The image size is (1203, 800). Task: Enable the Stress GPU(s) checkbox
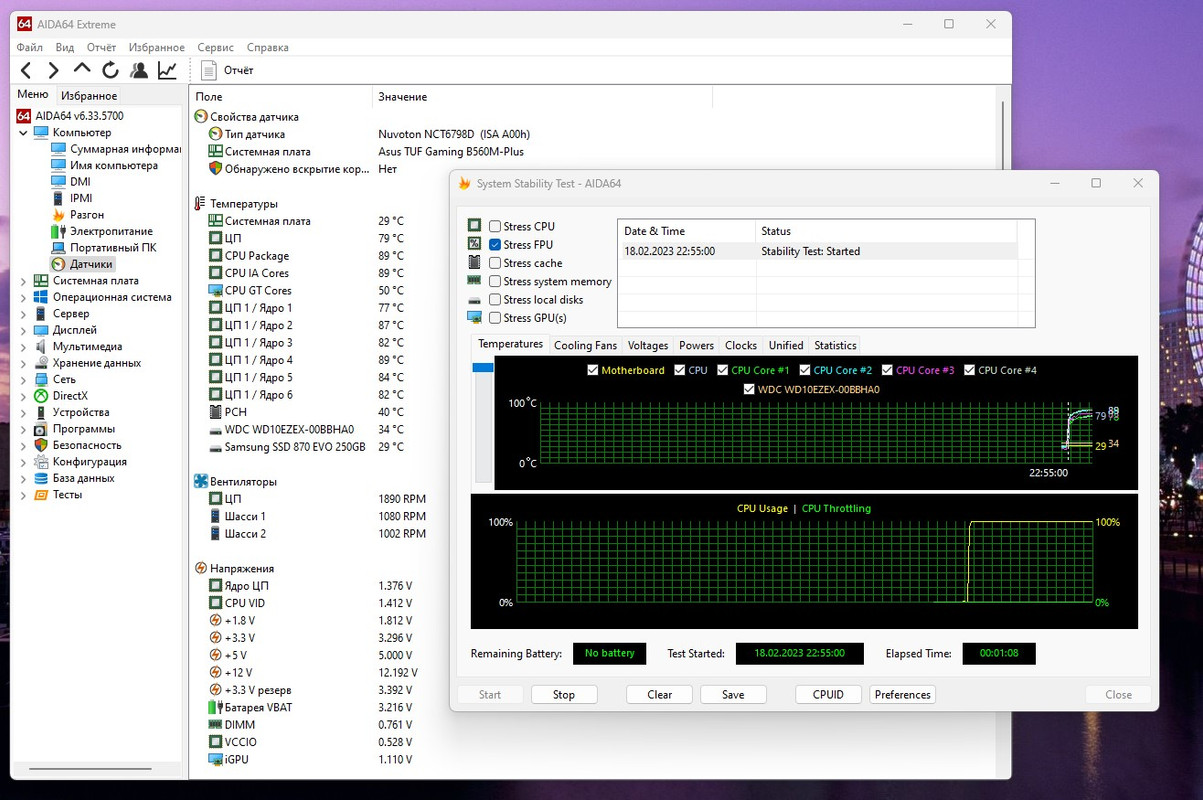pos(495,318)
